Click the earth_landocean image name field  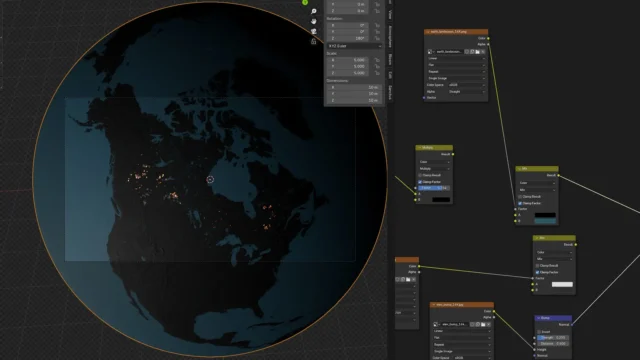point(449,52)
